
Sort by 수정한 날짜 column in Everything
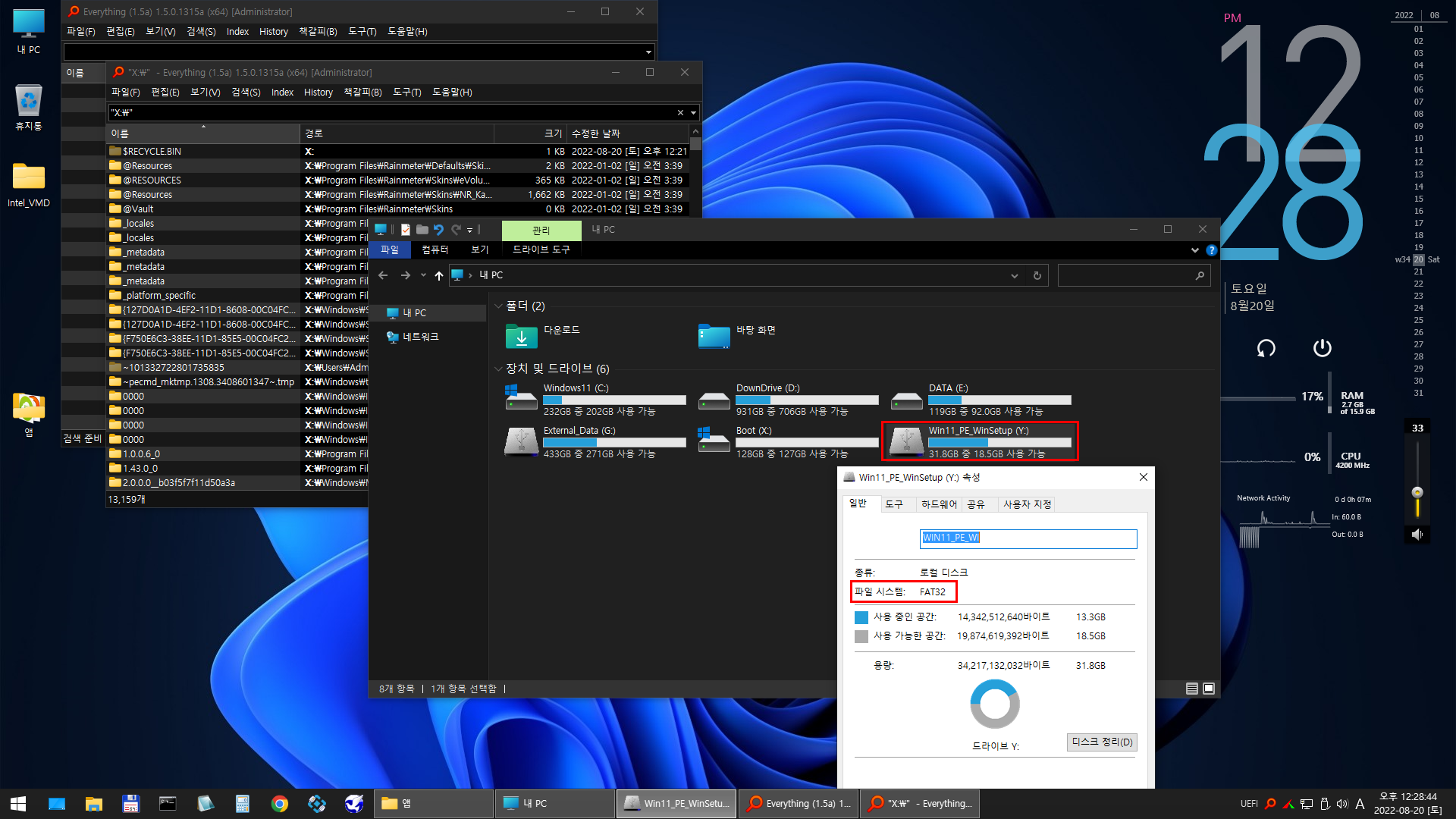click(x=629, y=133)
